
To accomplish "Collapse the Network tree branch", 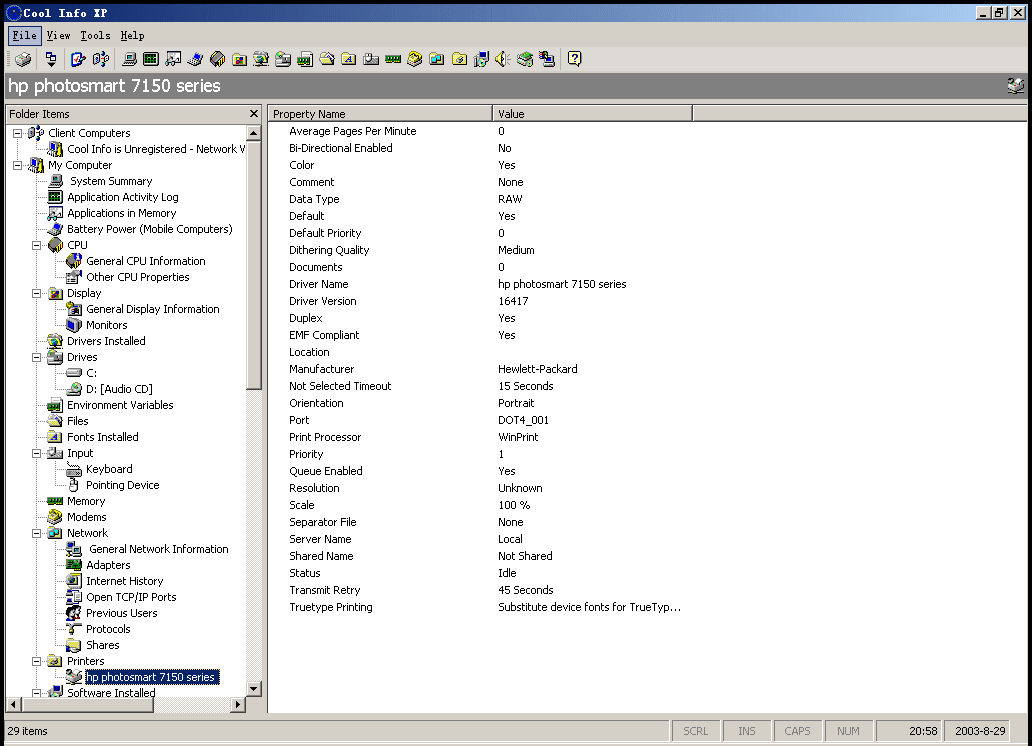I will (37, 533).
